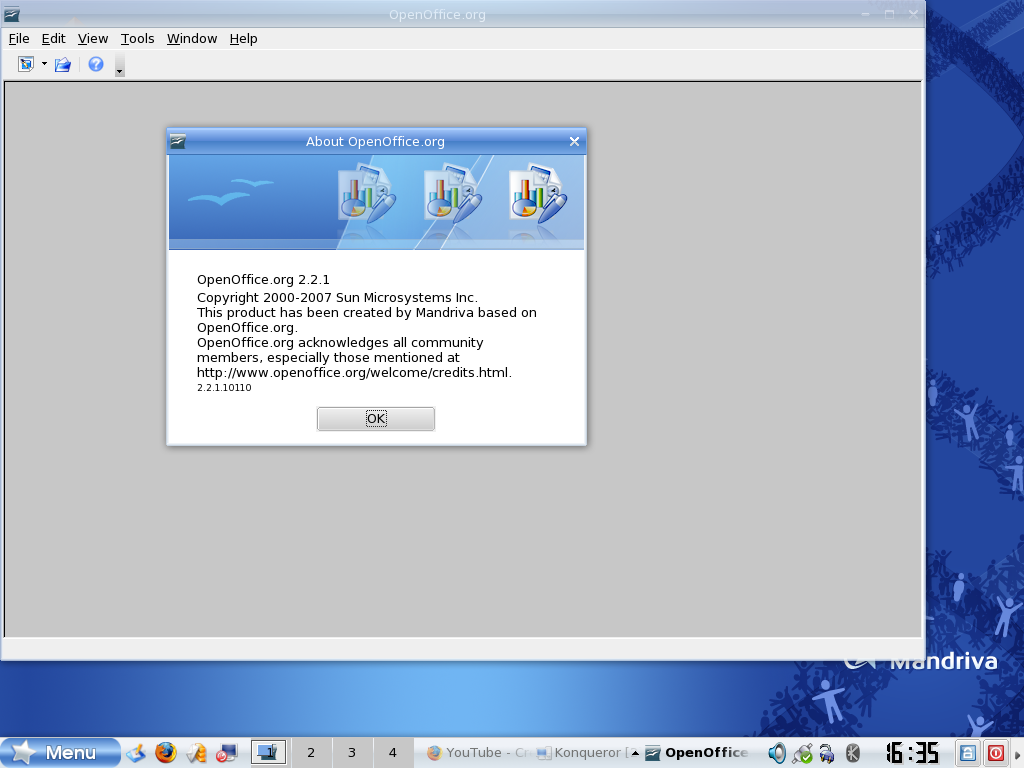Image resolution: width=1024 pixels, height=768 pixels.
Task: Open the Window menu
Action: [x=191, y=38]
